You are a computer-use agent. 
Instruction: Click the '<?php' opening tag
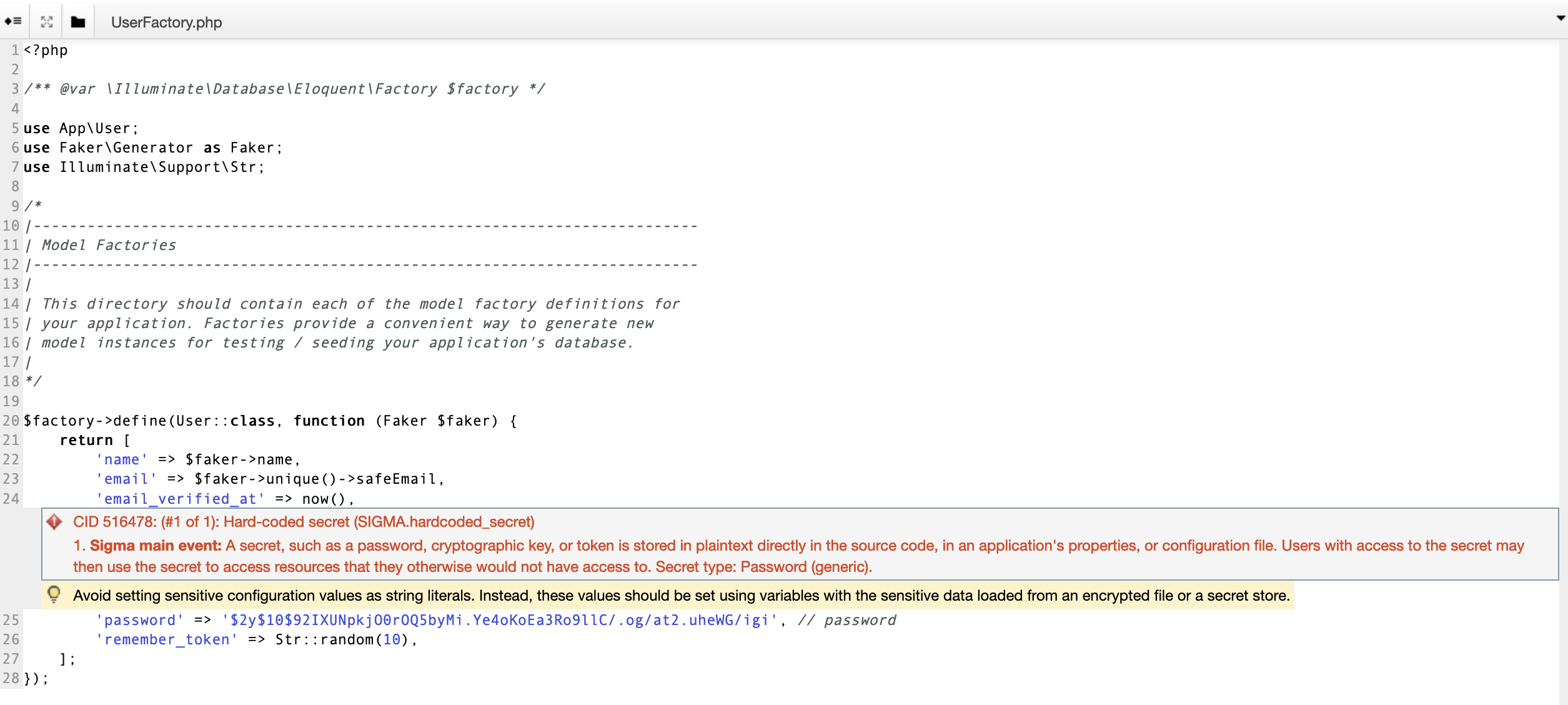pyautogui.click(x=46, y=50)
